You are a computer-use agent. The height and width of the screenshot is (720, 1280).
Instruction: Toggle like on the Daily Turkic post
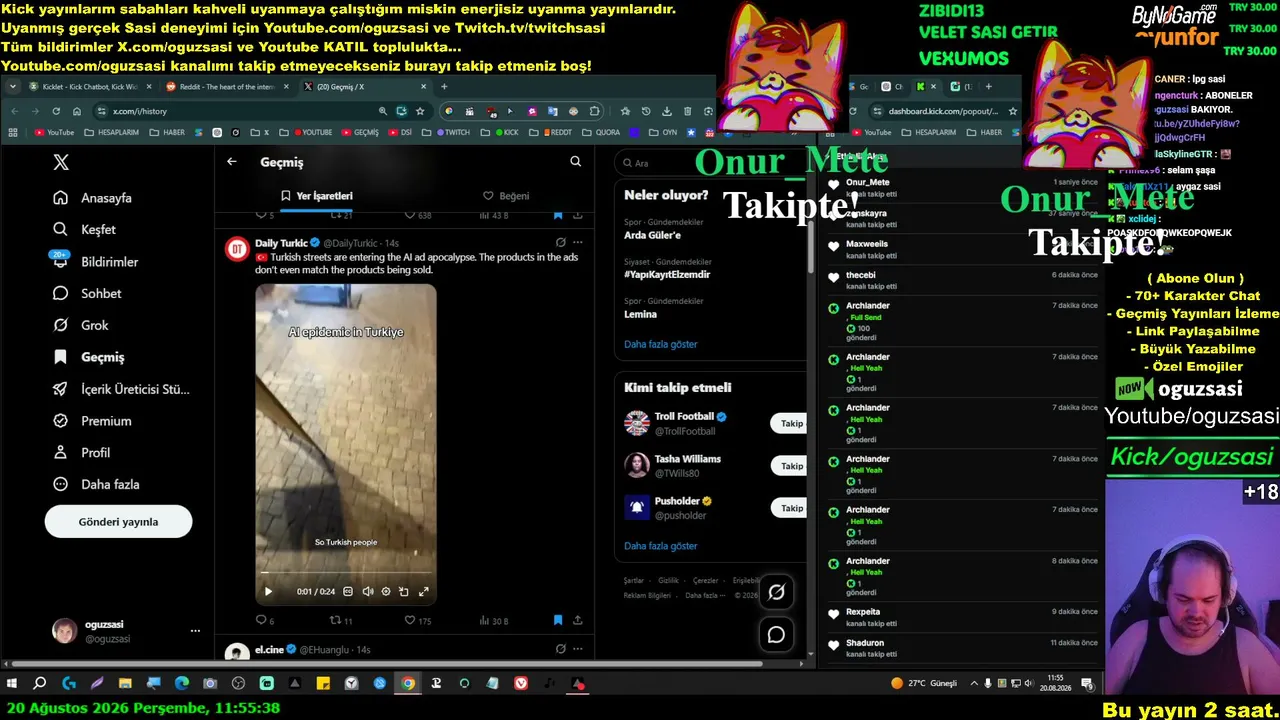(417, 621)
